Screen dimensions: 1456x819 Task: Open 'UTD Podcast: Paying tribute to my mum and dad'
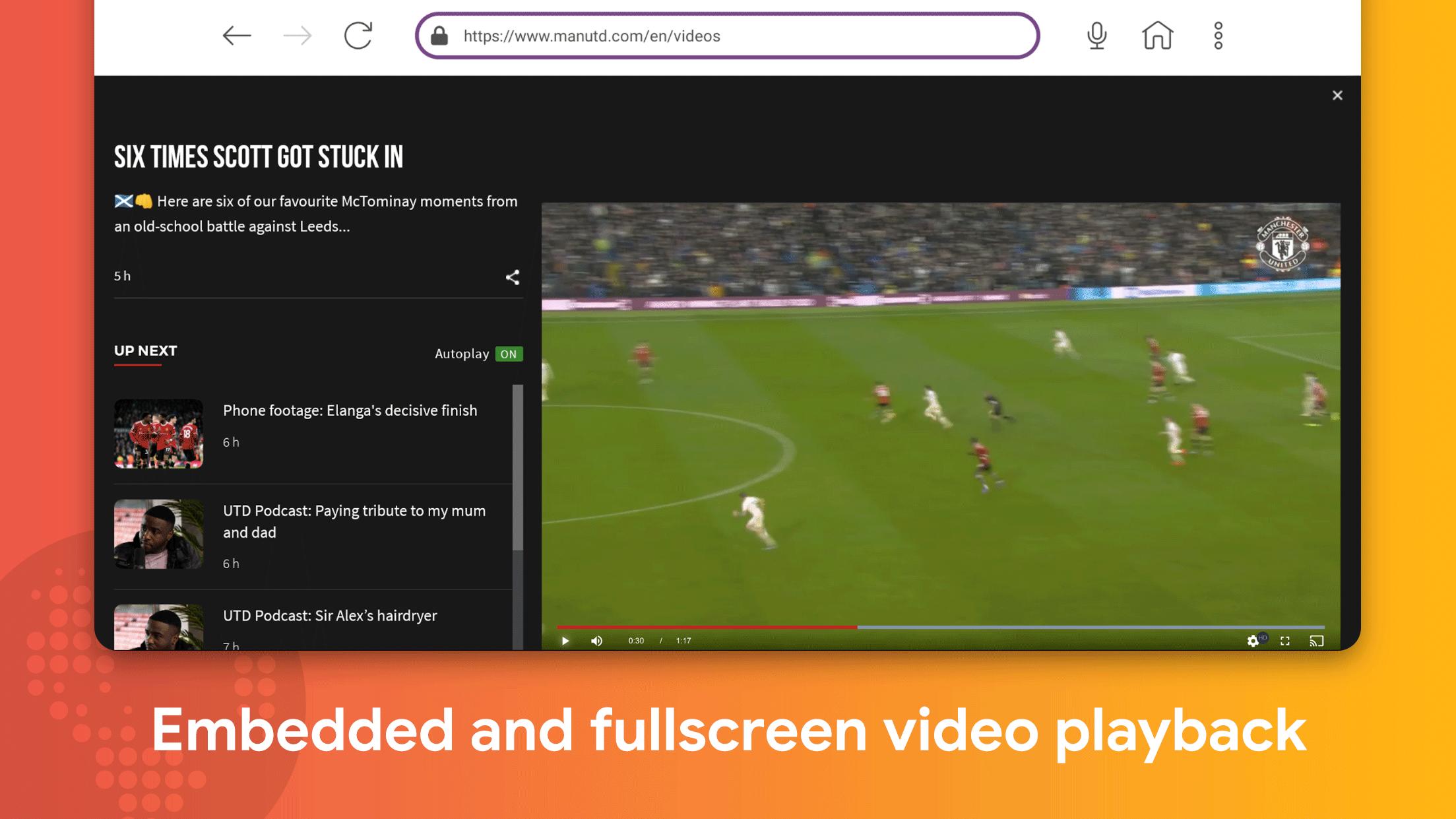(x=354, y=521)
